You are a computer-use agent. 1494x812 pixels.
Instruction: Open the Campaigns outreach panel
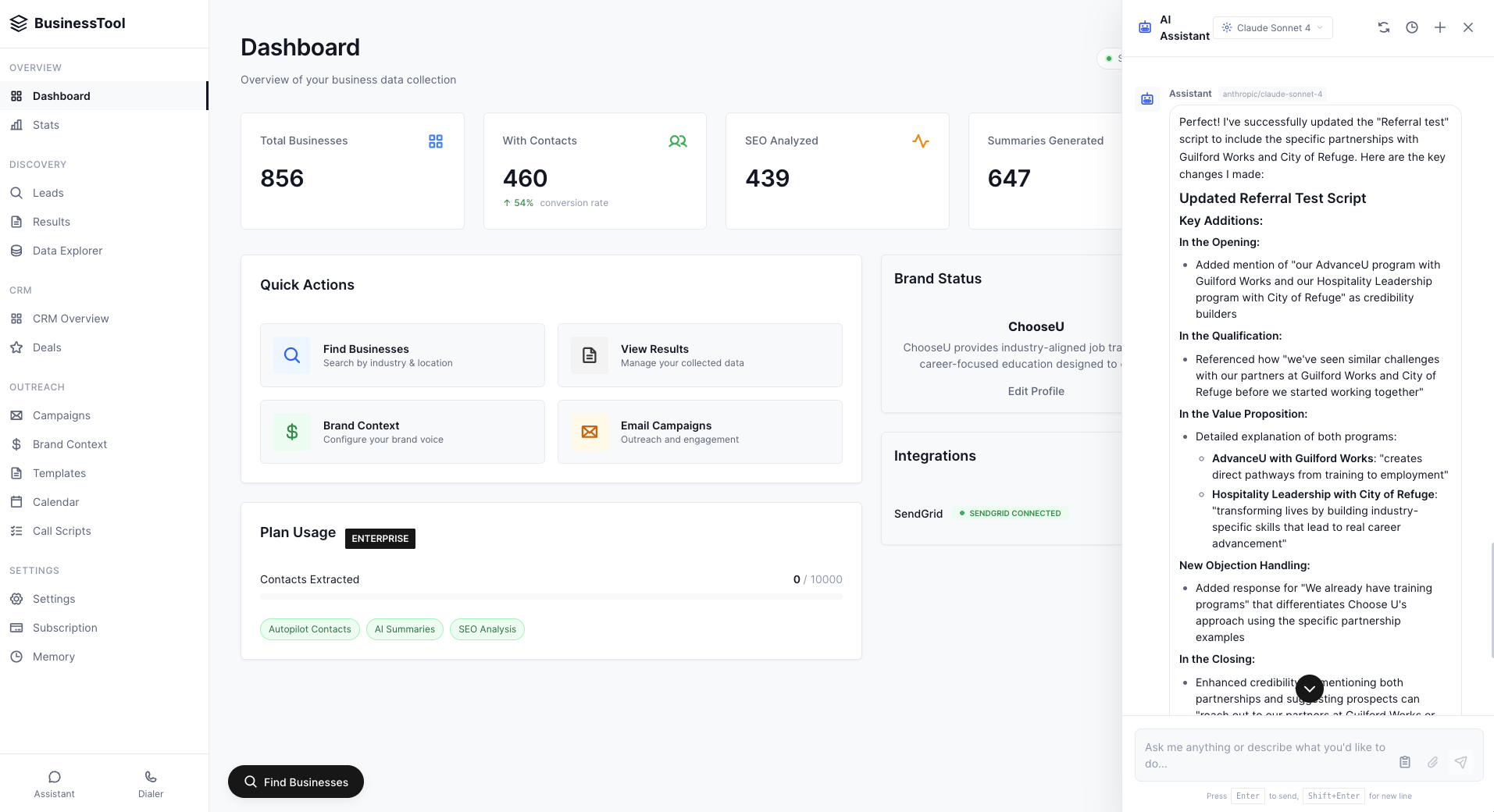click(61, 415)
